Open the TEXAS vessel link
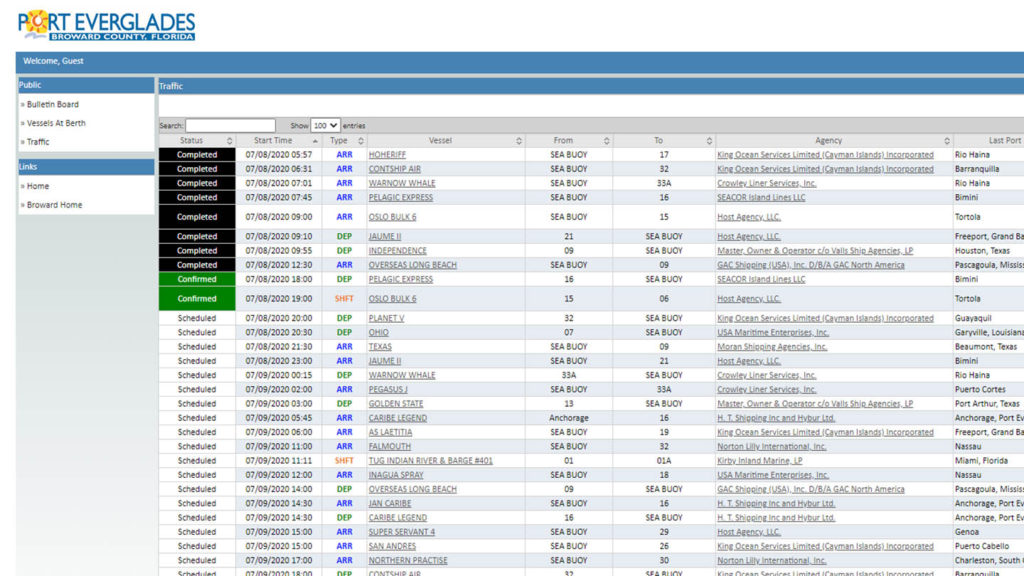This screenshot has height=576, width=1024. (380, 347)
